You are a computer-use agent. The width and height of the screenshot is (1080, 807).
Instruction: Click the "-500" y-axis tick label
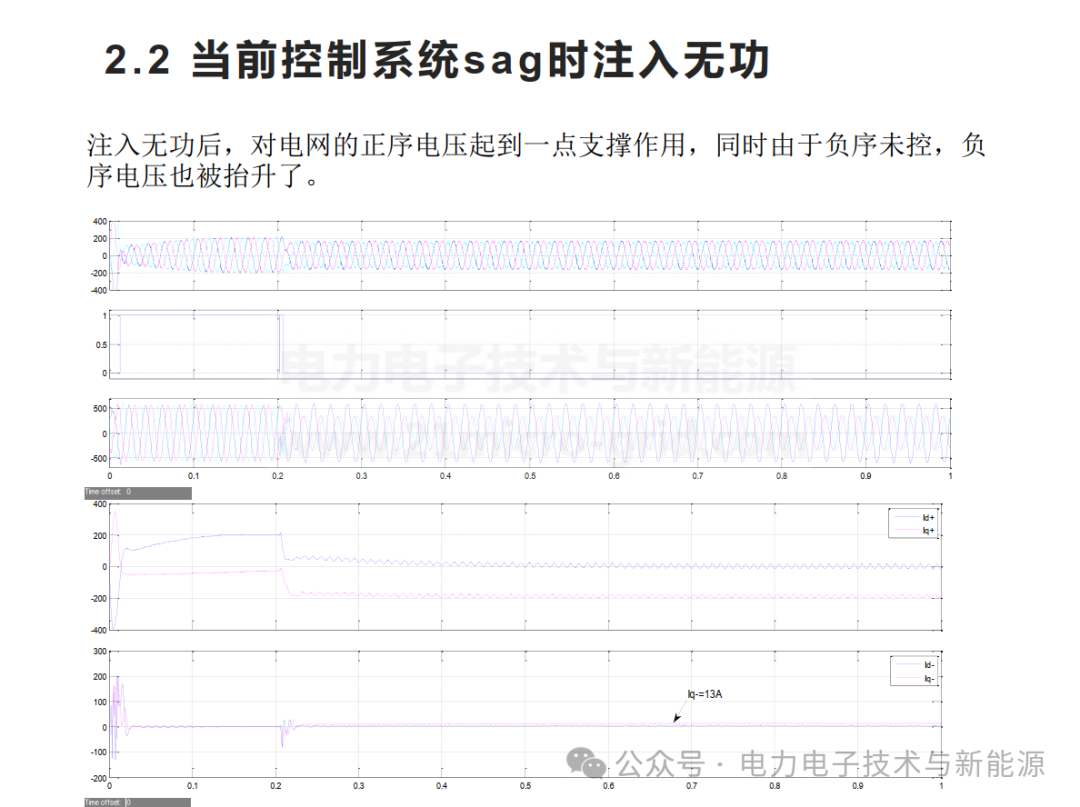pyautogui.click(x=98, y=459)
